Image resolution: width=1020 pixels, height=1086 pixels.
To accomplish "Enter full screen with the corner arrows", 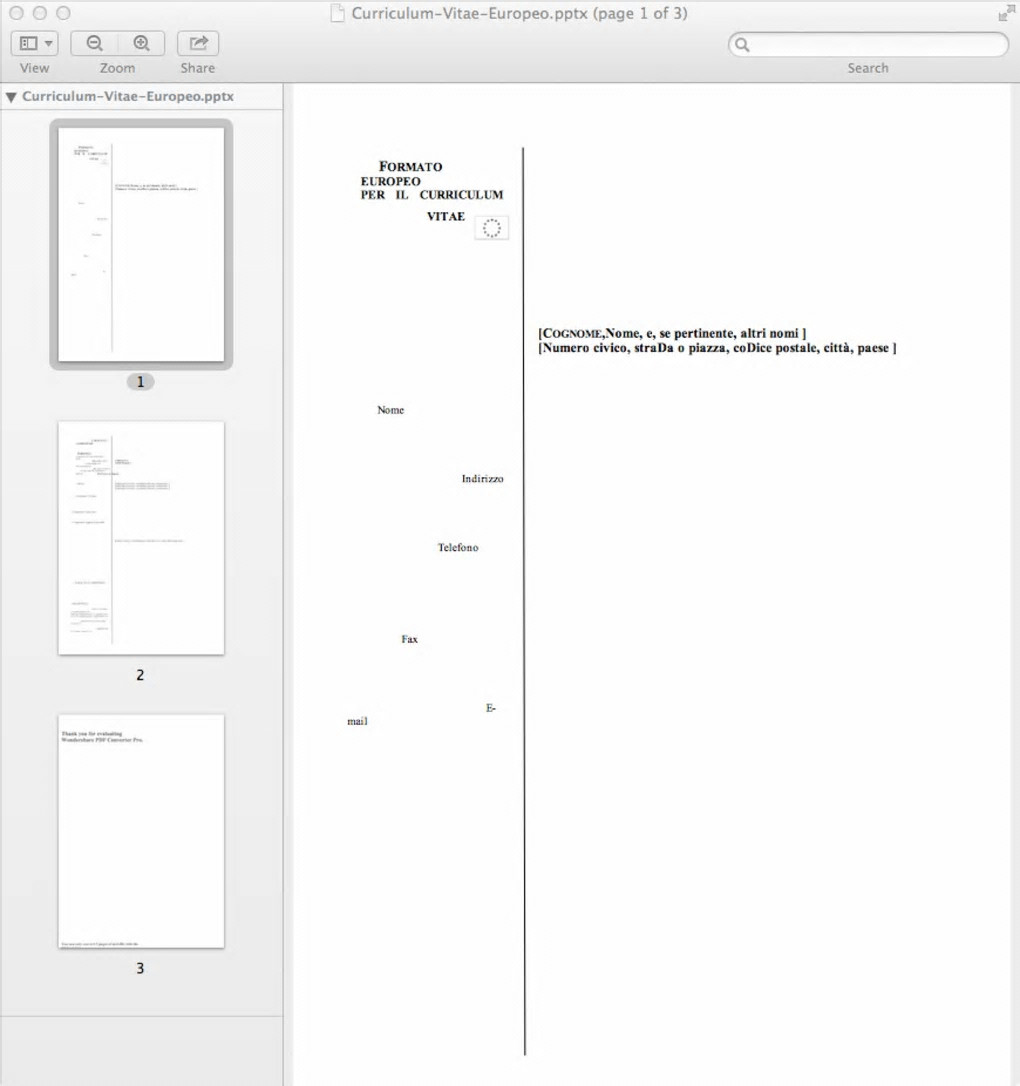I will click(x=1006, y=13).
